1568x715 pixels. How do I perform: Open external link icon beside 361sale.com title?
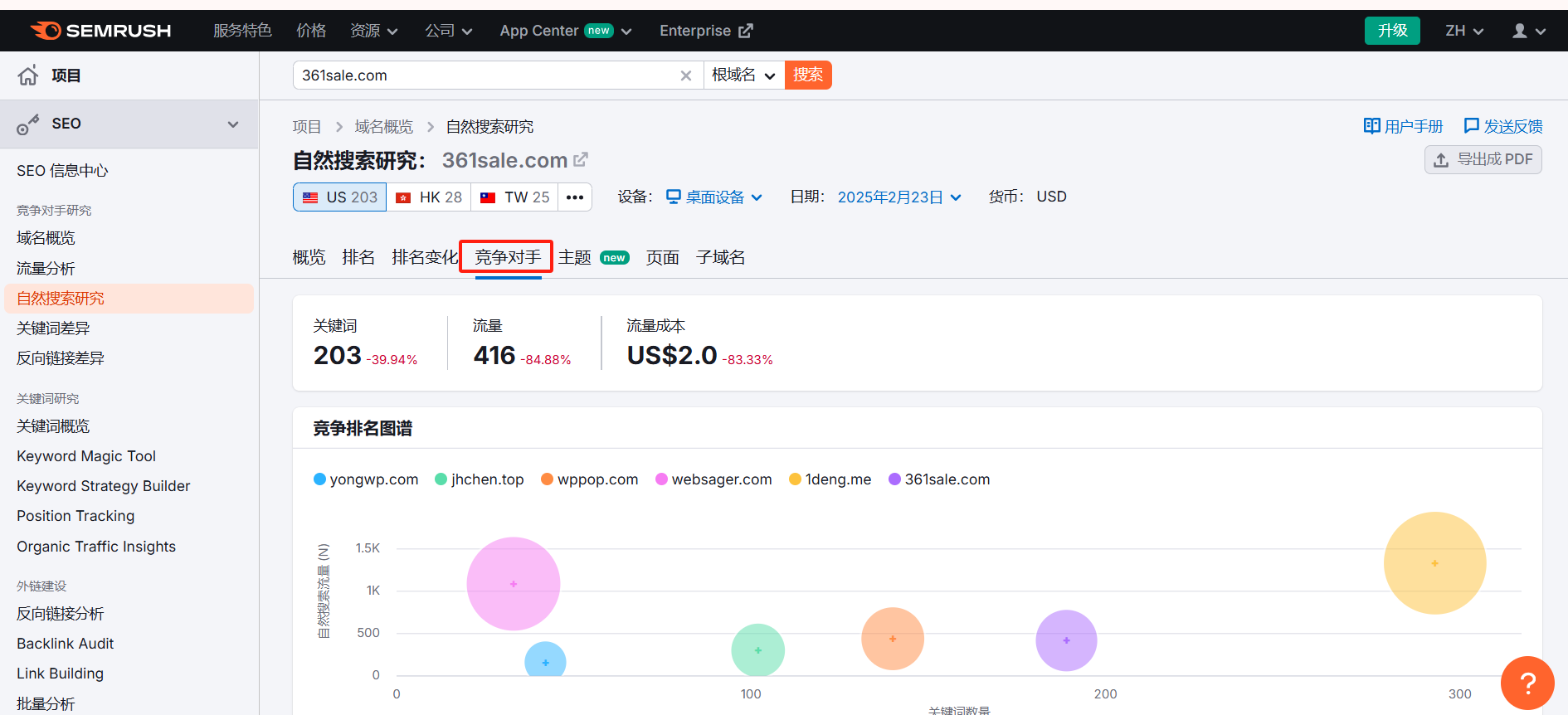(x=581, y=159)
